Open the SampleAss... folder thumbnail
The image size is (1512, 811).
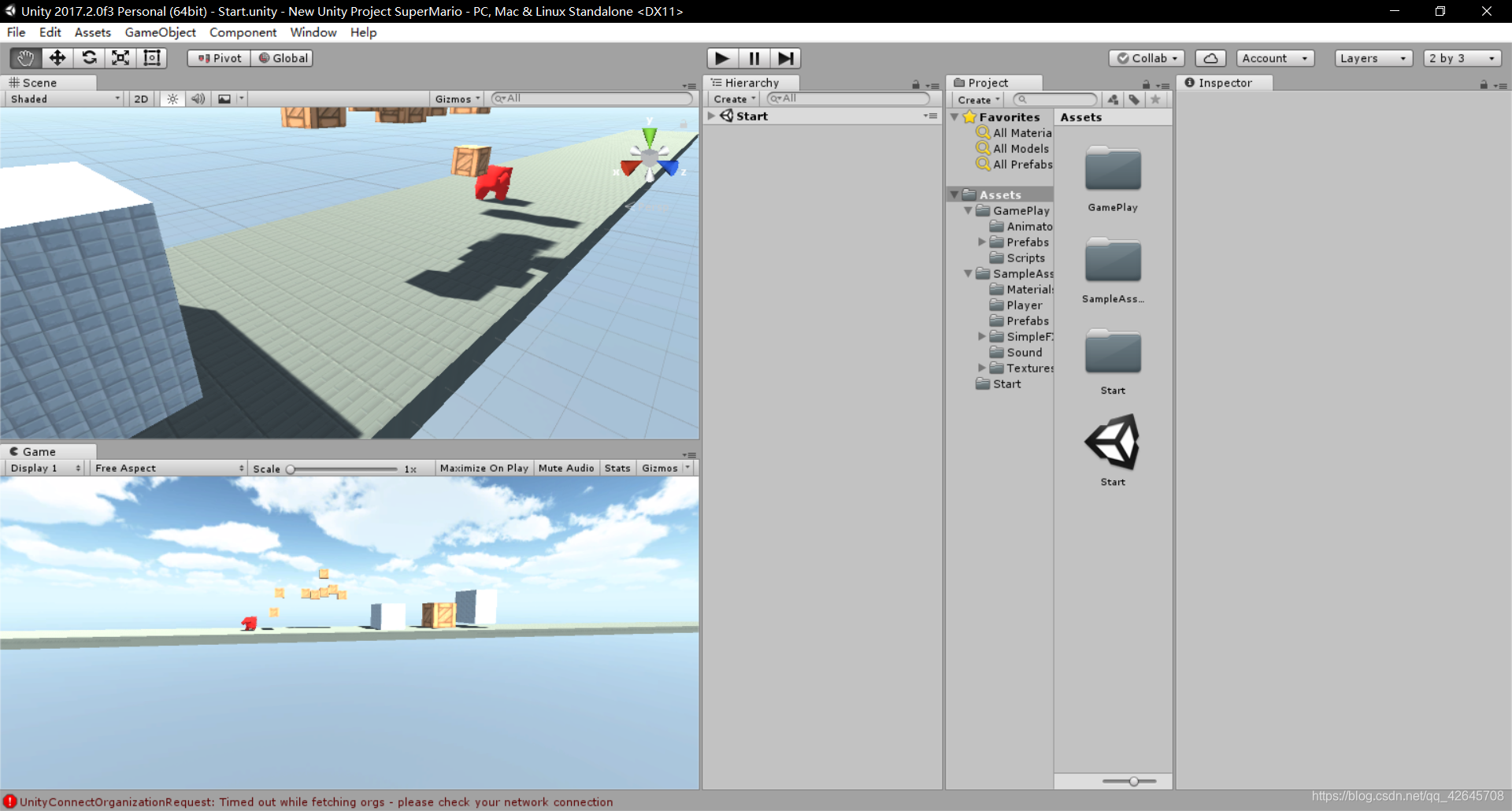pos(1113,260)
